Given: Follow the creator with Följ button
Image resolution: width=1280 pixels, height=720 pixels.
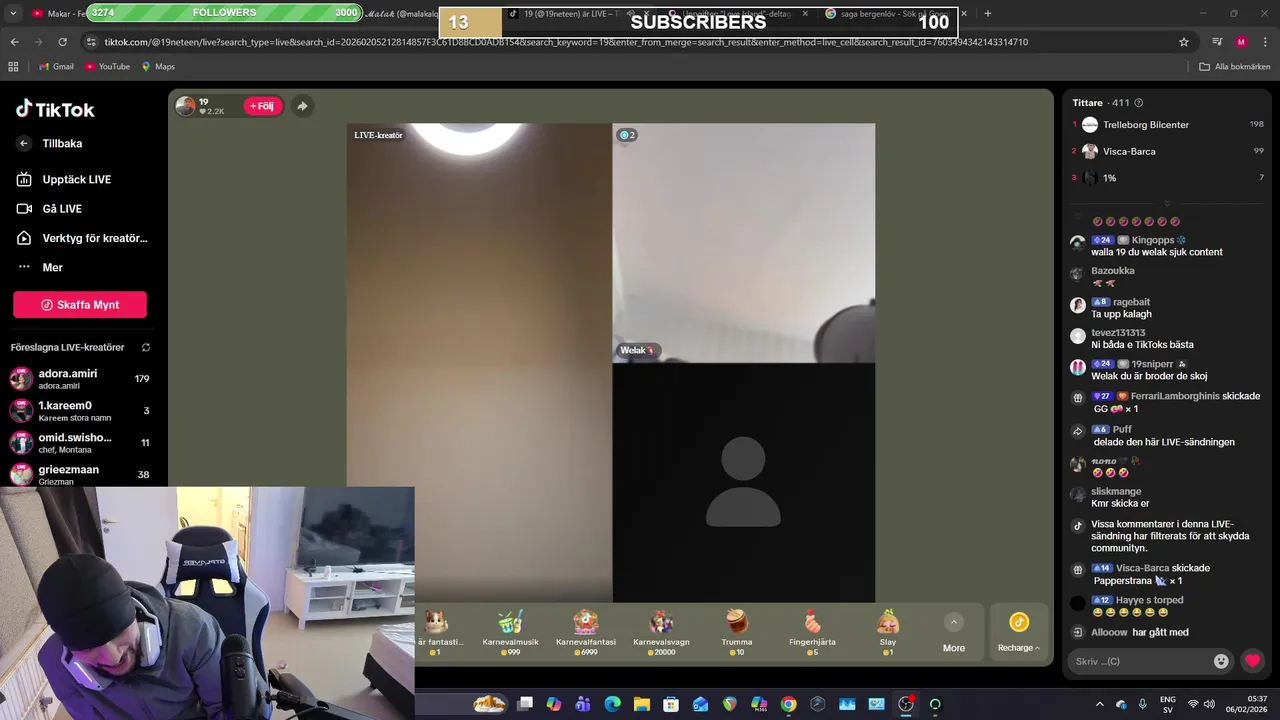Looking at the screenshot, I should point(263,106).
